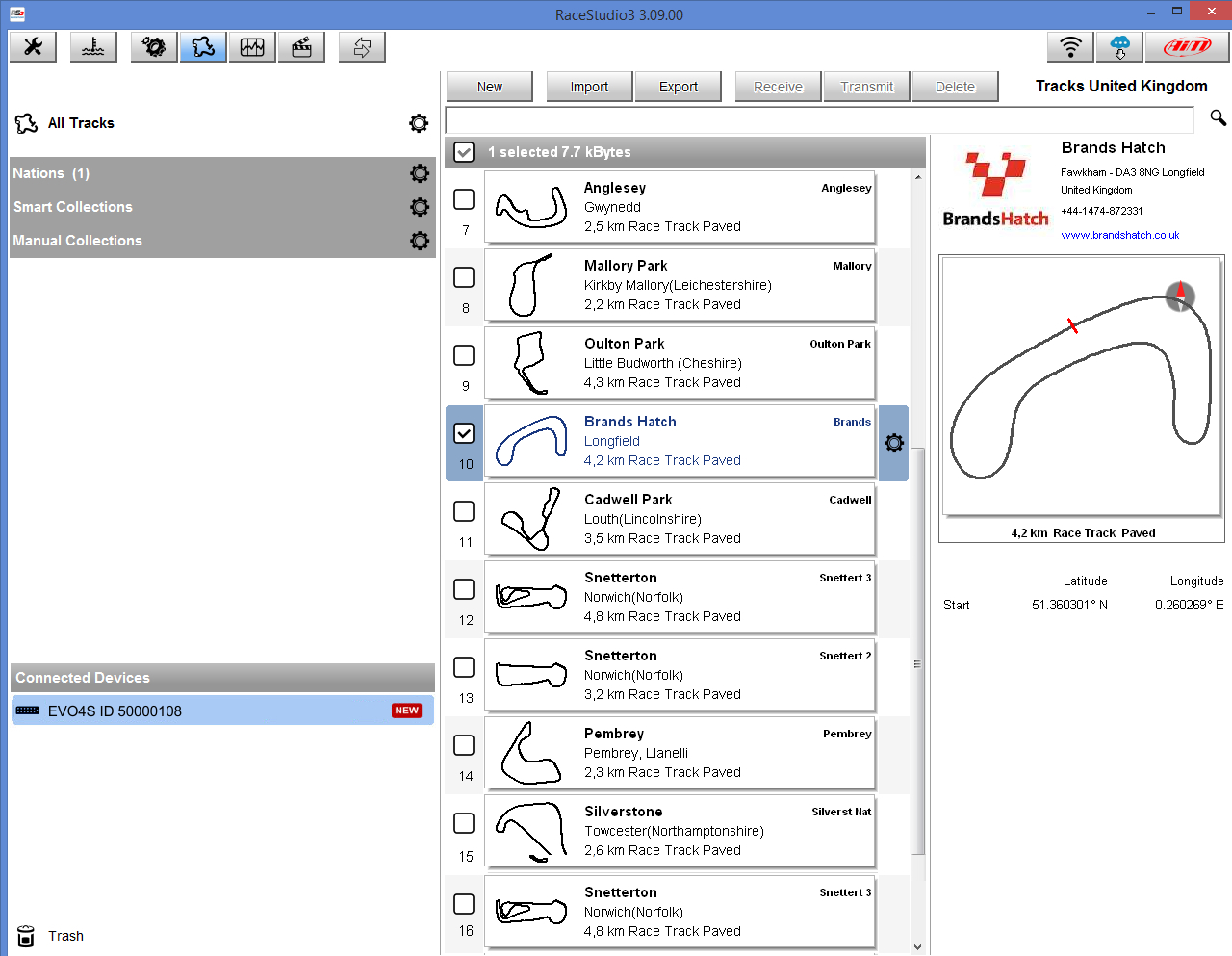Select All Tracks in the left panel
Image resolution: width=1232 pixels, height=956 pixels.
point(81,123)
